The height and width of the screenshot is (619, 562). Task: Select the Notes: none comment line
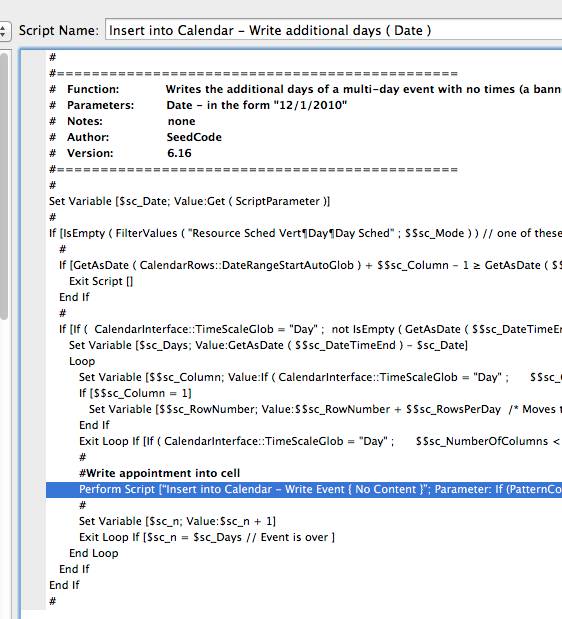122,121
